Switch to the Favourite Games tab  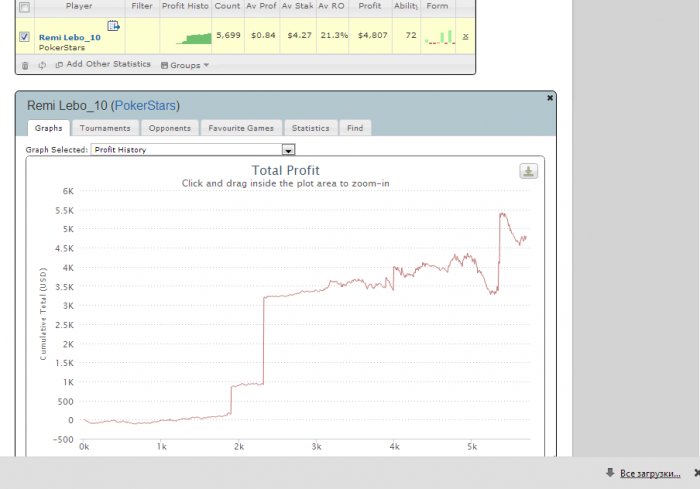[241, 128]
